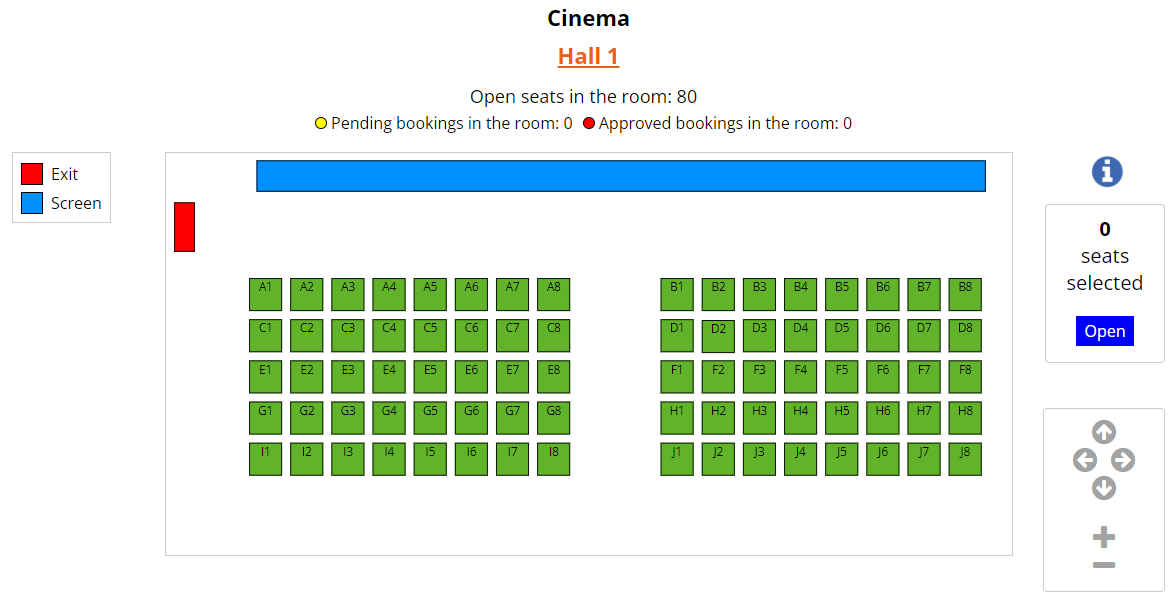
Task: Click the blue screen bar
Action: pos(620,176)
